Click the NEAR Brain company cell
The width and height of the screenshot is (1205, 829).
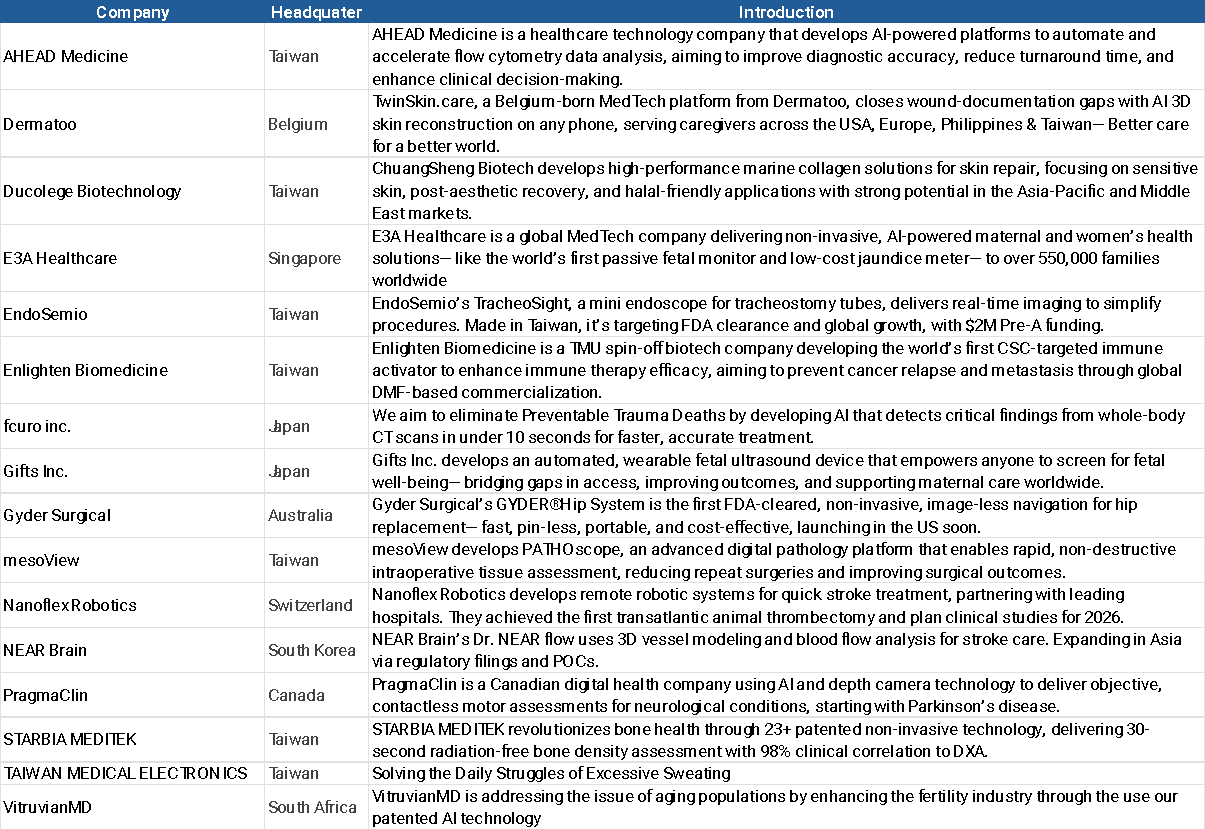(132, 650)
